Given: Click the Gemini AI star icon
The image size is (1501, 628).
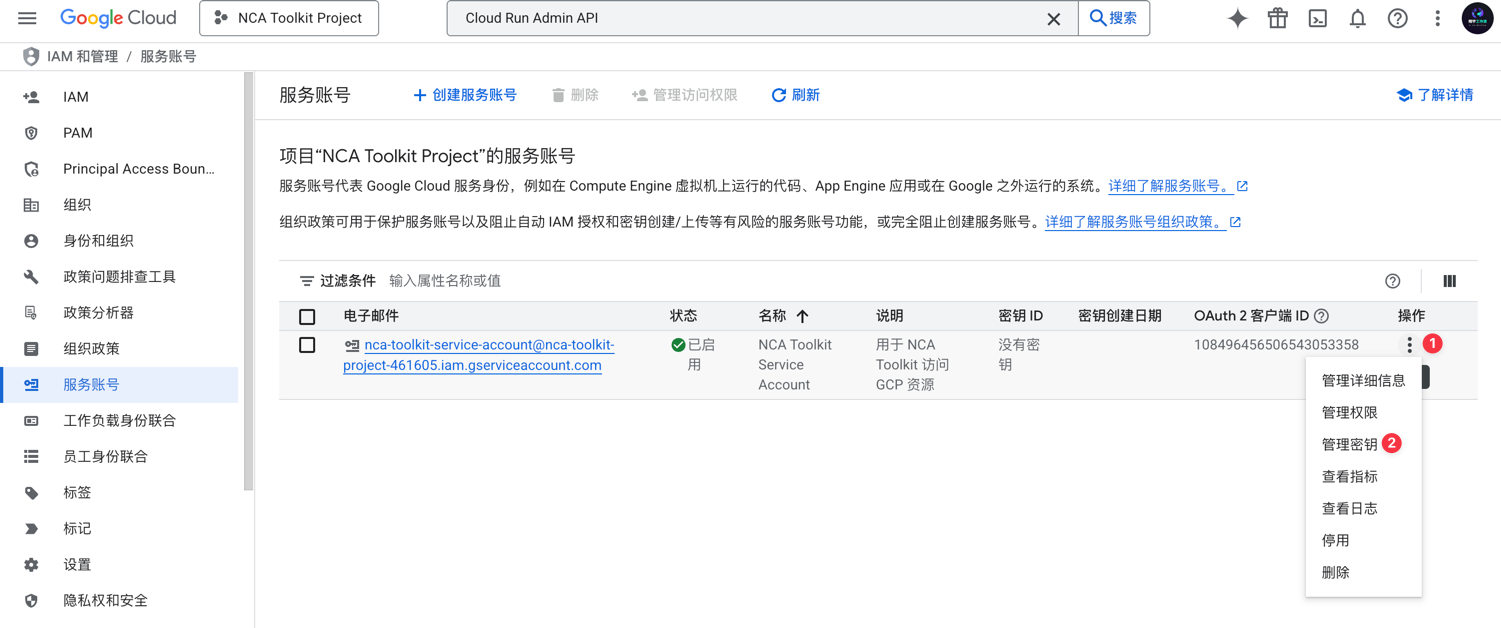Looking at the screenshot, I should pos(1237,17).
